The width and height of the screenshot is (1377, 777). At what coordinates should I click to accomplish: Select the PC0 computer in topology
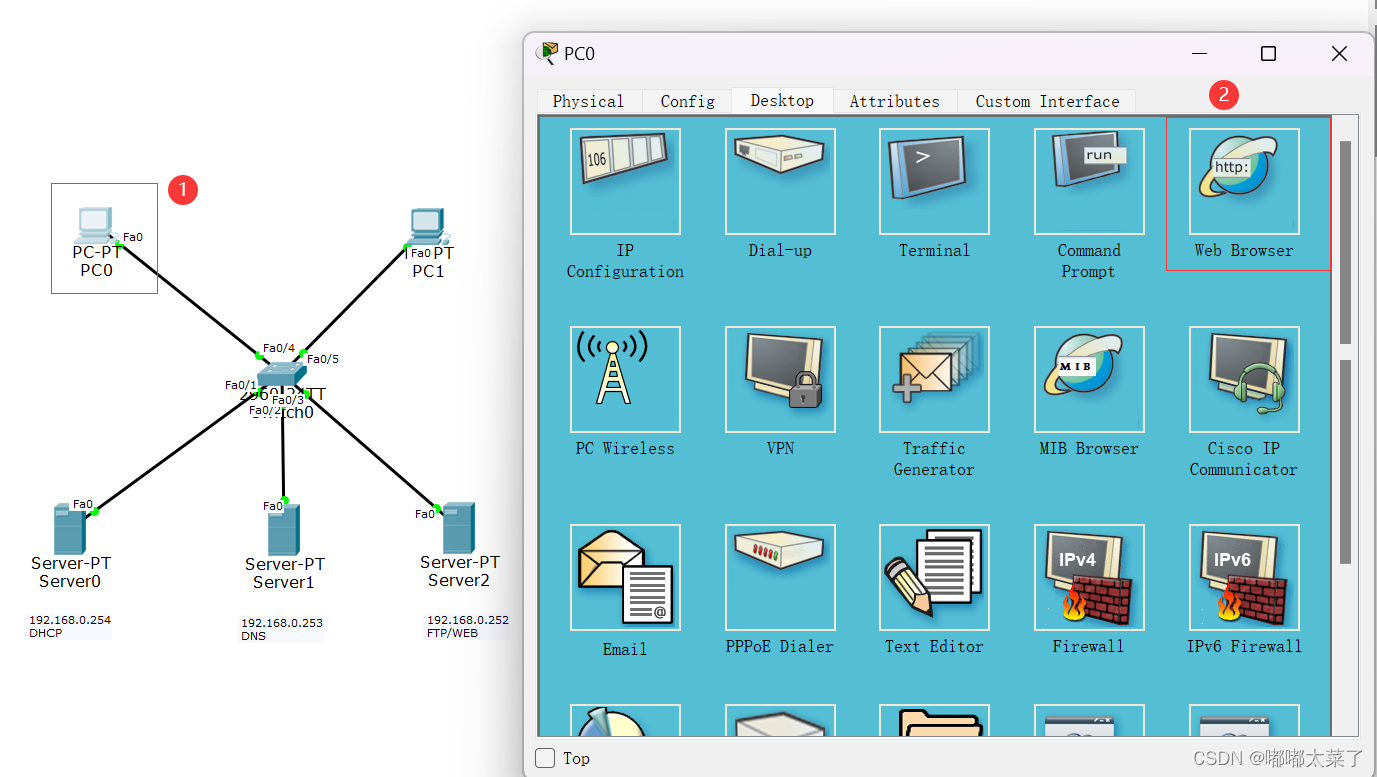pos(96,226)
